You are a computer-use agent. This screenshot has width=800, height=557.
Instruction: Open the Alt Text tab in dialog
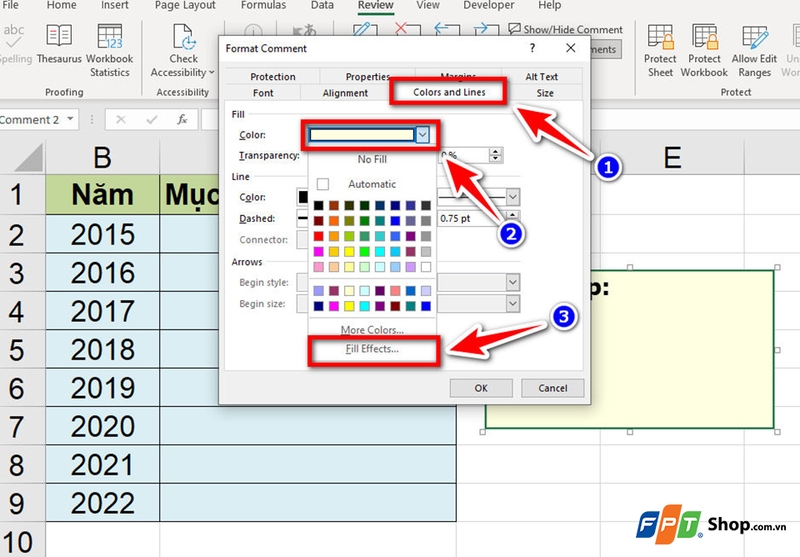[x=541, y=77]
